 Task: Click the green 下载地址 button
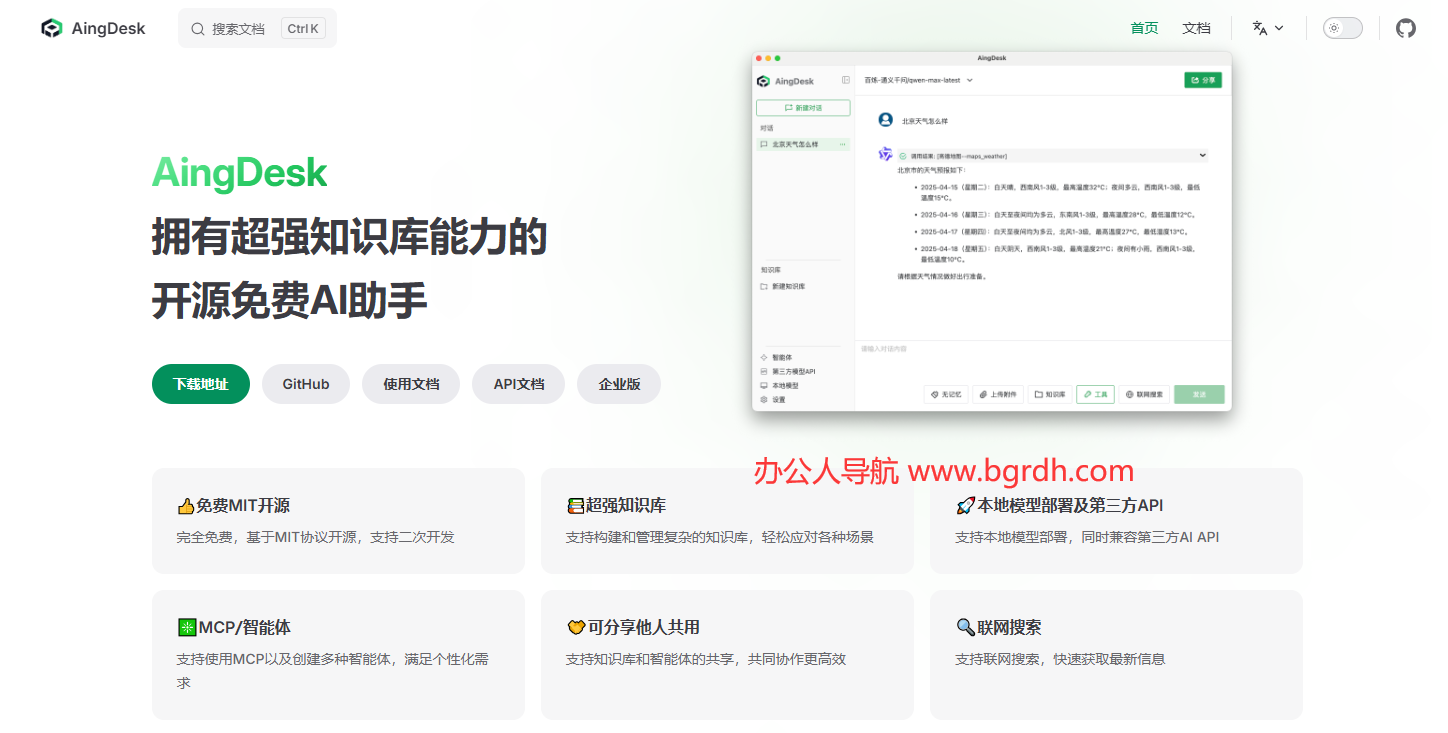(x=200, y=384)
